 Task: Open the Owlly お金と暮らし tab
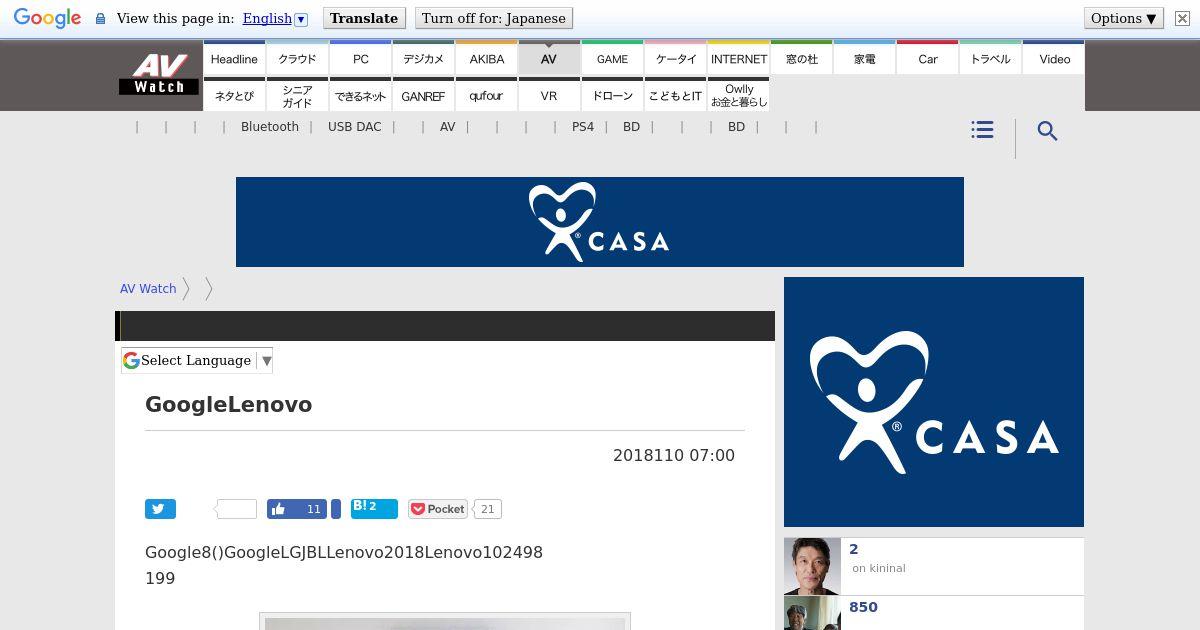pos(738,95)
